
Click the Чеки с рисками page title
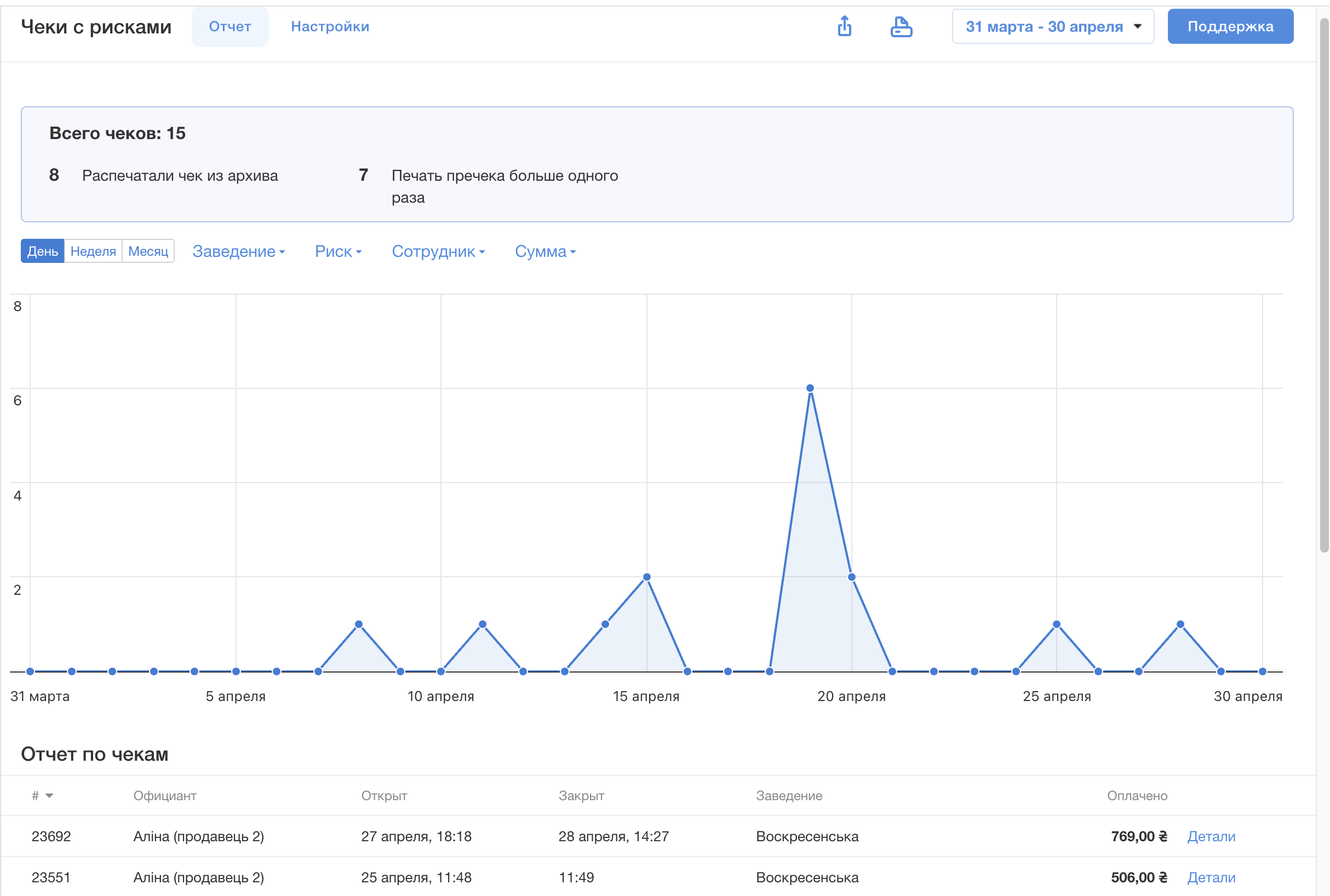coord(96,26)
